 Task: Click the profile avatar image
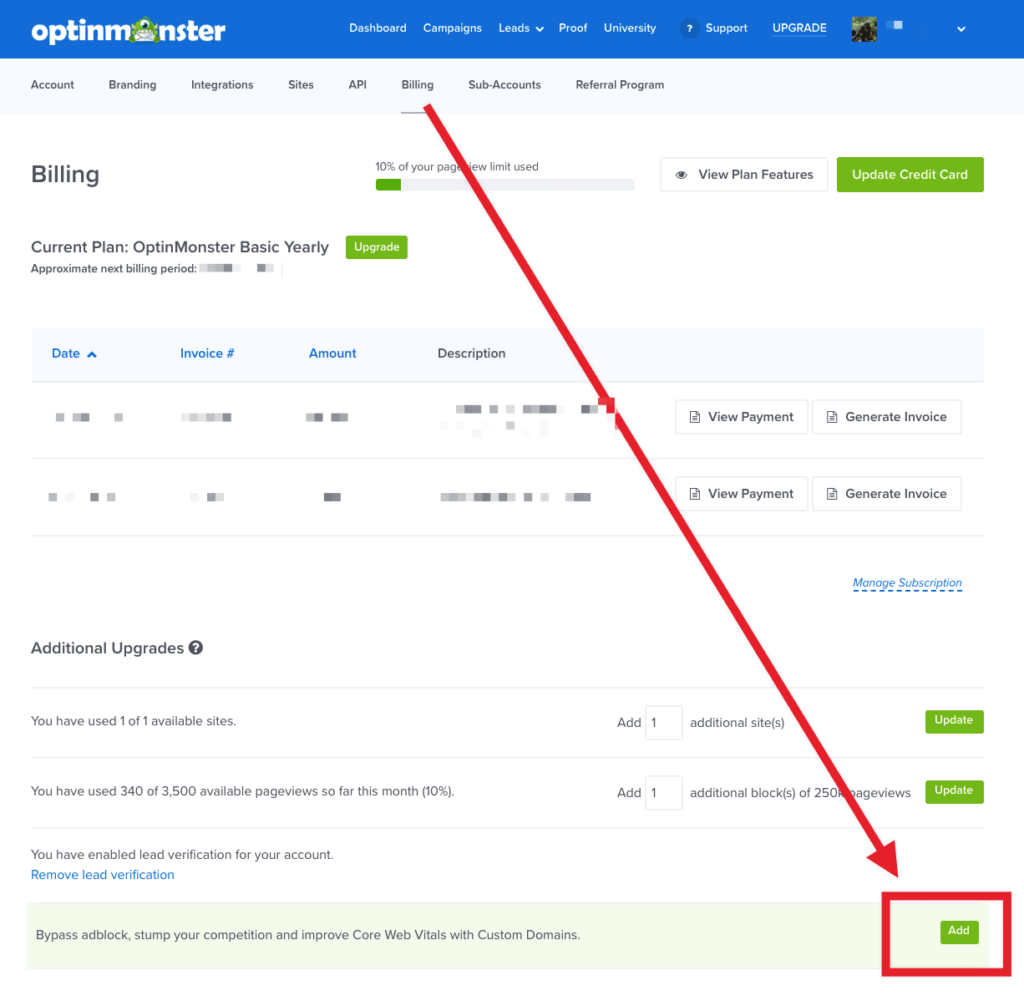pyautogui.click(x=864, y=28)
